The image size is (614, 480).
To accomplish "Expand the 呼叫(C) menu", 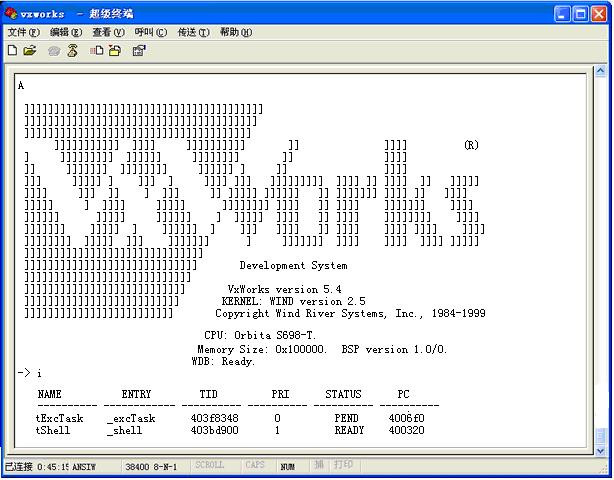I will coord(151,32).
